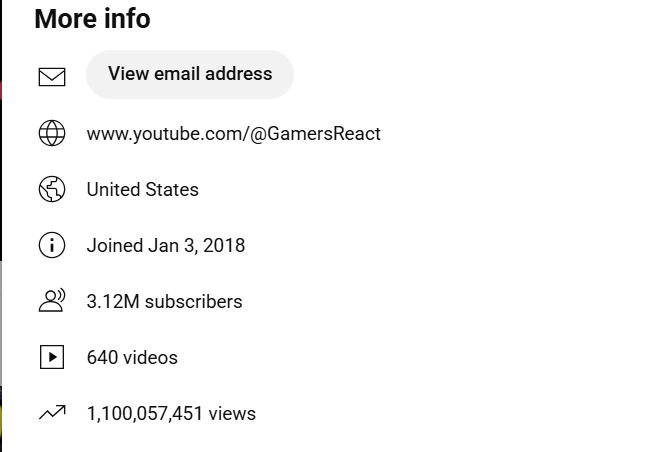Click the United States location text

pyautogui.click(x=142, y=189)
